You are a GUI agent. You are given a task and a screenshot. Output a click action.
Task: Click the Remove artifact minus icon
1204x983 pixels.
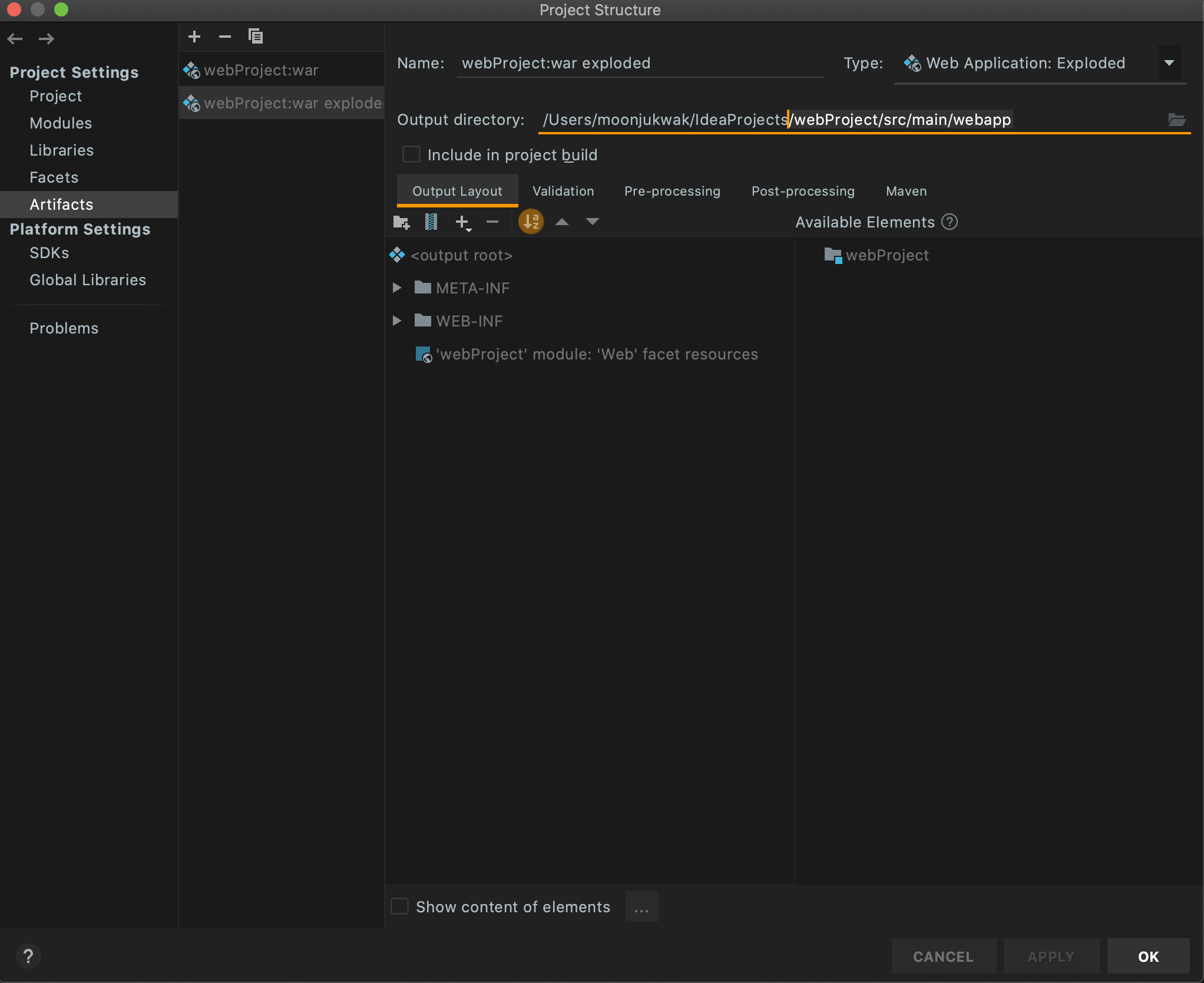click(225, 37)
